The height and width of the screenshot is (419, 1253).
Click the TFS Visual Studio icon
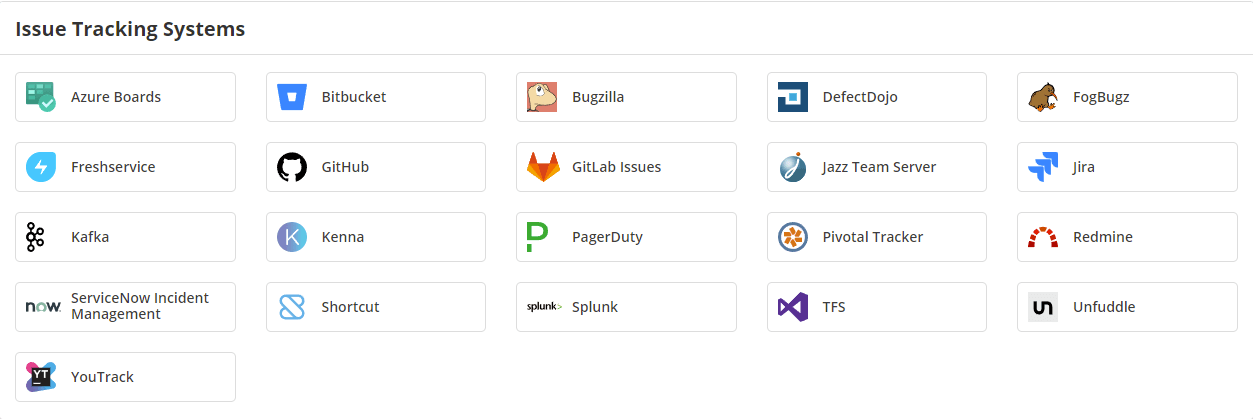click(x=793, y=307)
